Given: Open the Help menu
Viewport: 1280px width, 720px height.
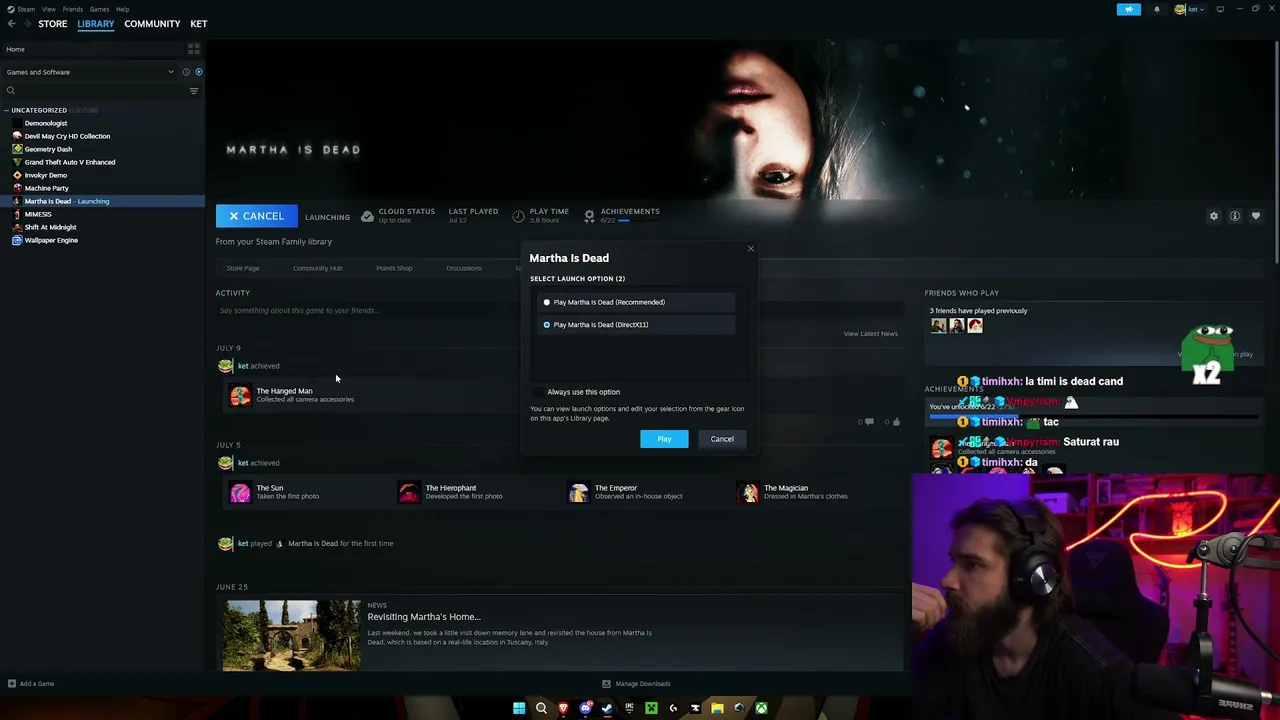Looking at the screenshot, I should click(x=122, y=9).
